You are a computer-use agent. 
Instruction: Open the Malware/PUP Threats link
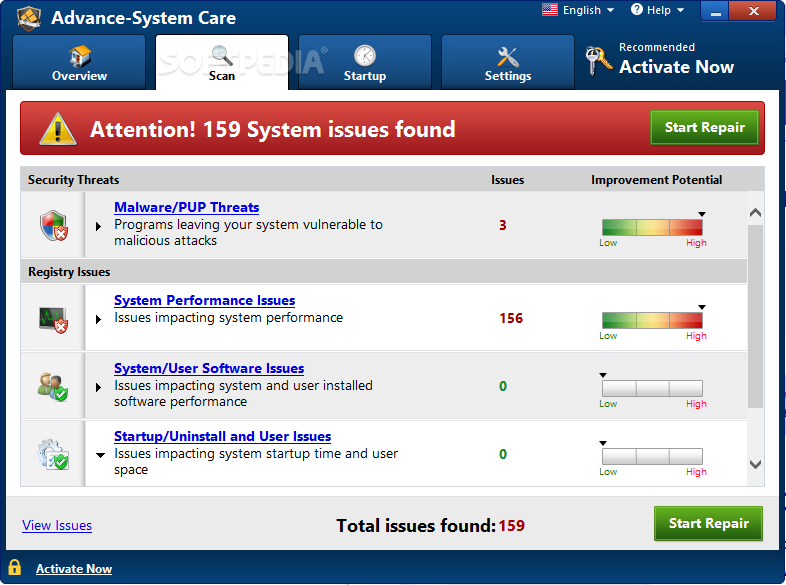click(186, 207)
